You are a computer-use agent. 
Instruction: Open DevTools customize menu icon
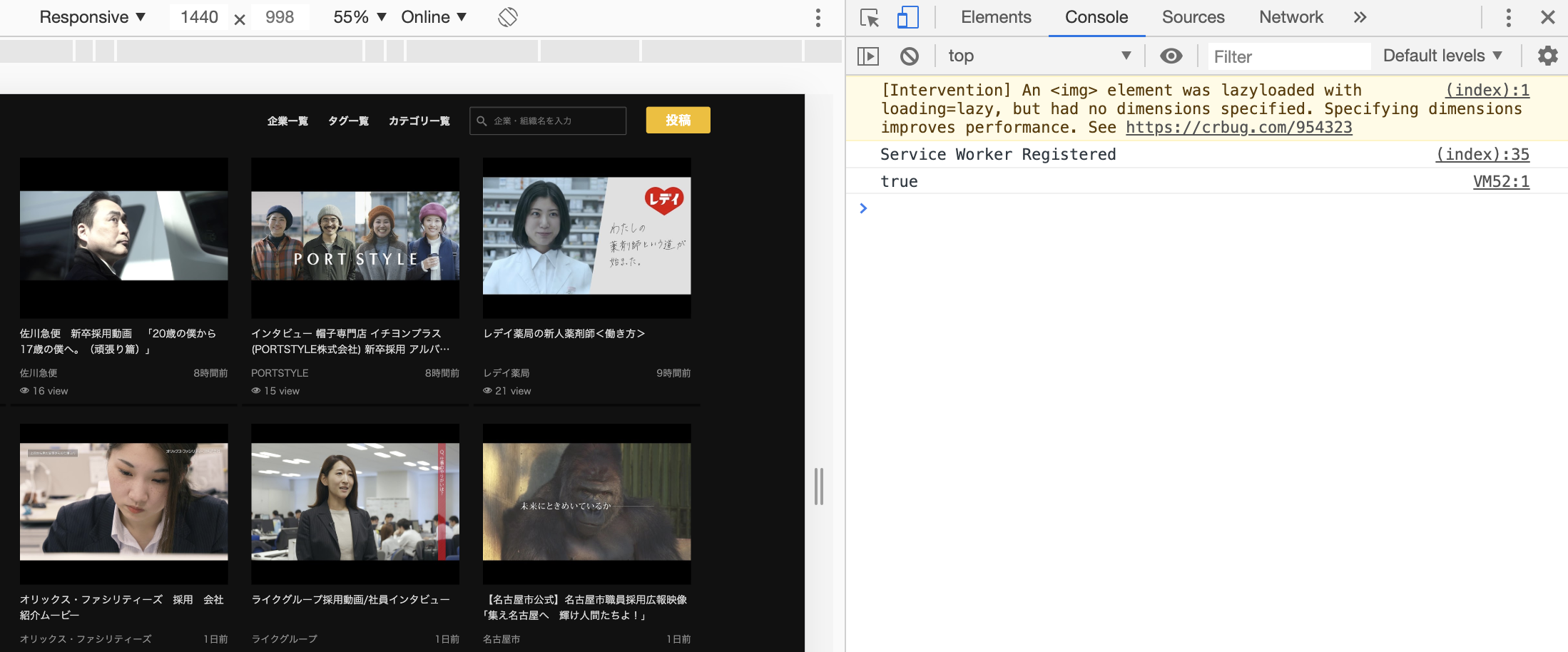pos(1508,18)
